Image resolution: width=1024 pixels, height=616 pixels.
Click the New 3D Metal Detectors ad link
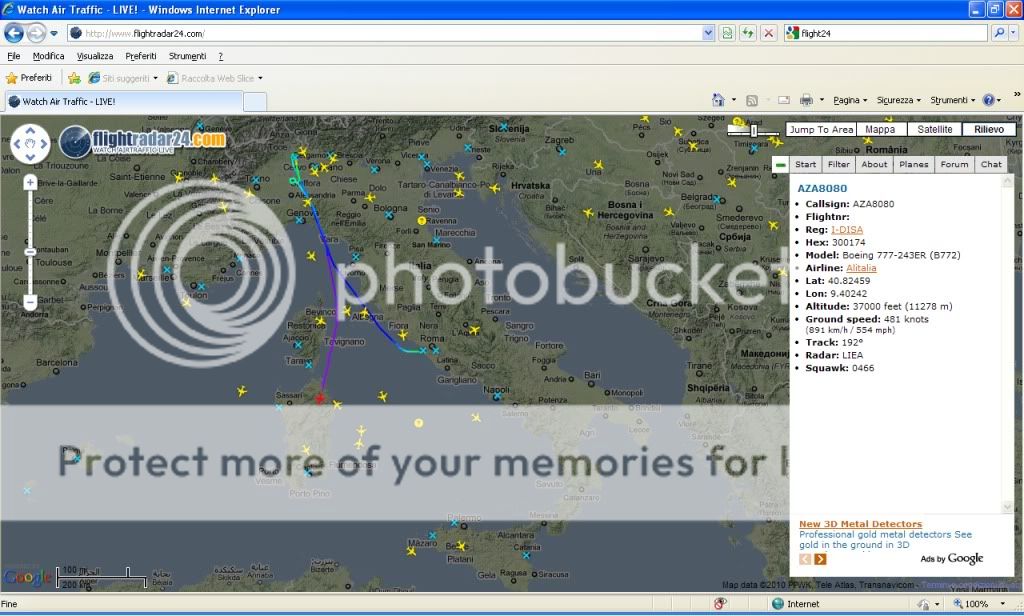click(x=860, y=524)
